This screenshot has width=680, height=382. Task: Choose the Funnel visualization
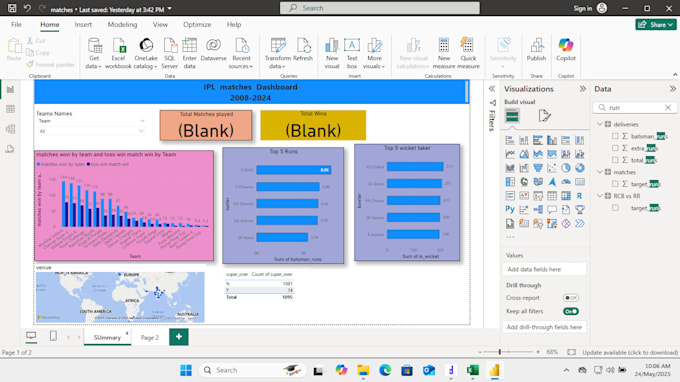coord(538,168)
